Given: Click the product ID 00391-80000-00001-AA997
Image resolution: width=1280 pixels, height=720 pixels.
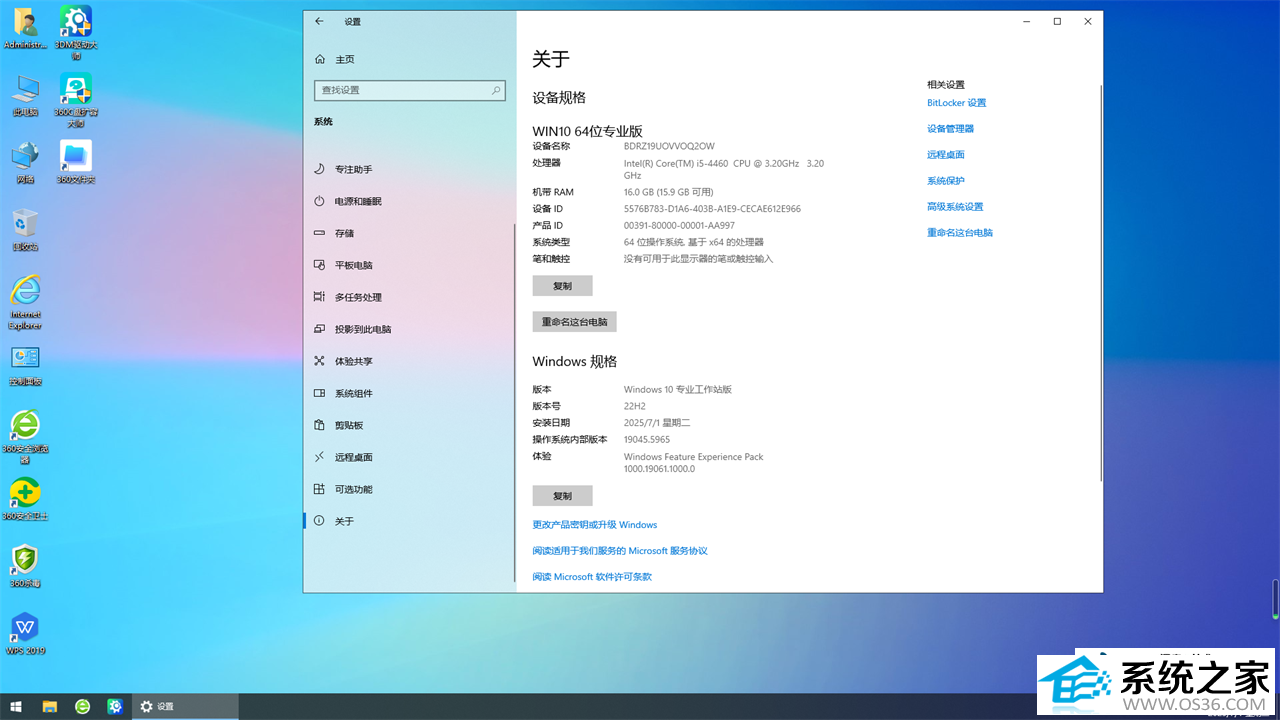Looking at the screenshot, I should coord(679,226).
